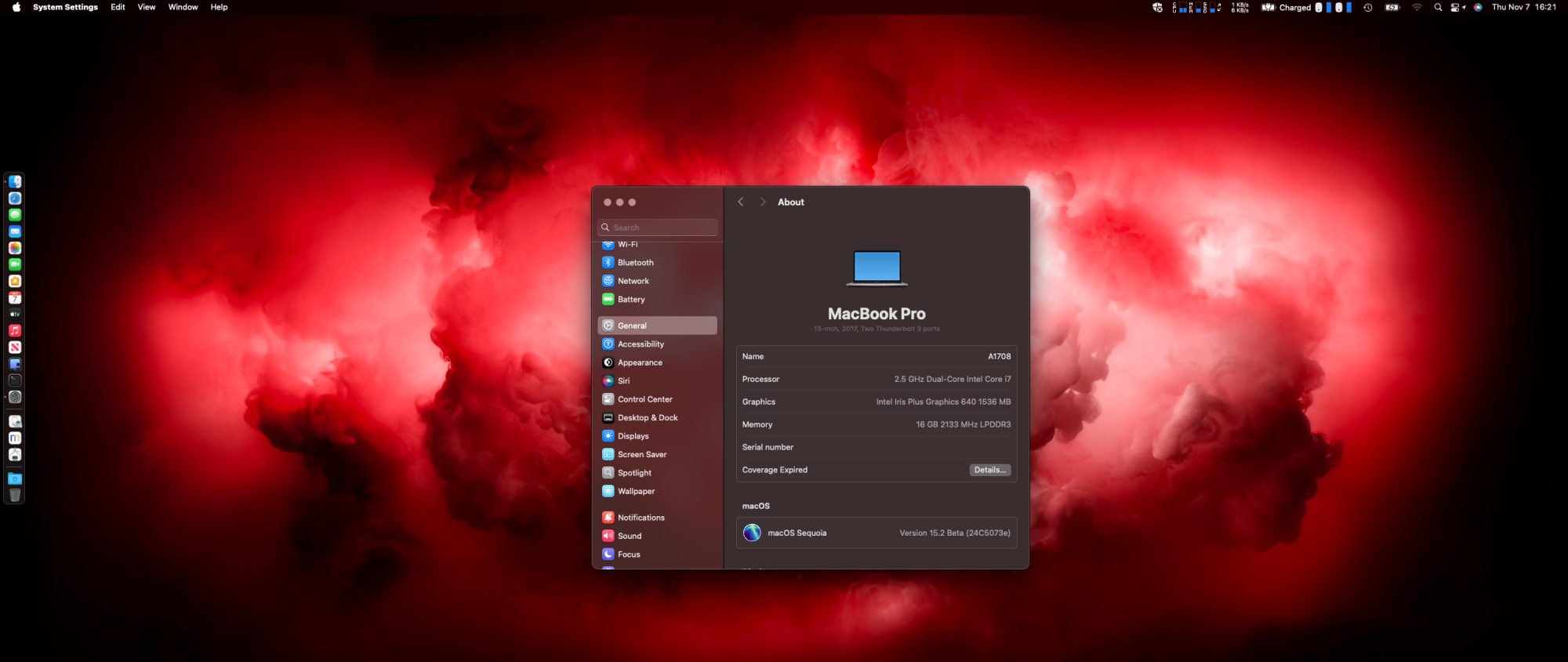
Task: Open Sound settings in the sidebar
Action: tap(657, 537)
